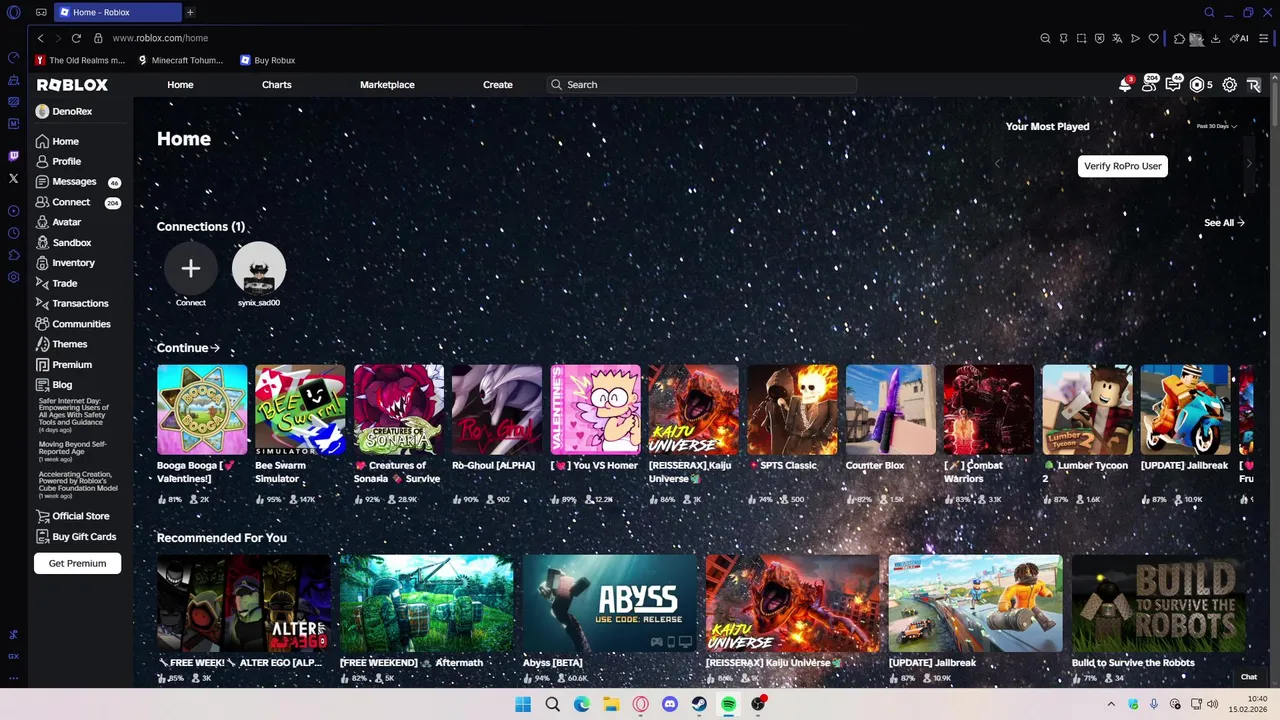Open Build to Survive the Robots thumbnail
This screenshot has width=1280, height=720.
(1159, 603)
